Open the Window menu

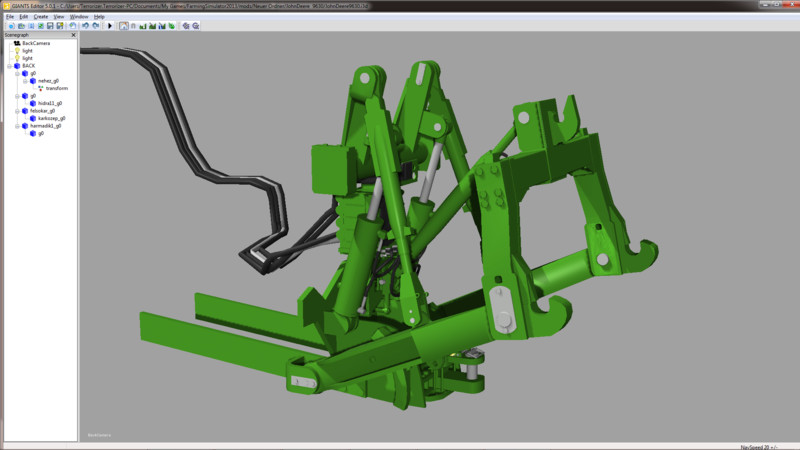[79, 17]
